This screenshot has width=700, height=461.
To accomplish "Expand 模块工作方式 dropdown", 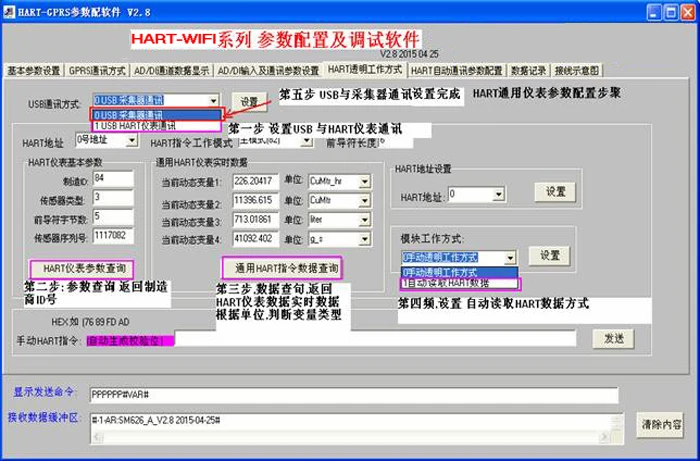I will [x=510, y=257].
